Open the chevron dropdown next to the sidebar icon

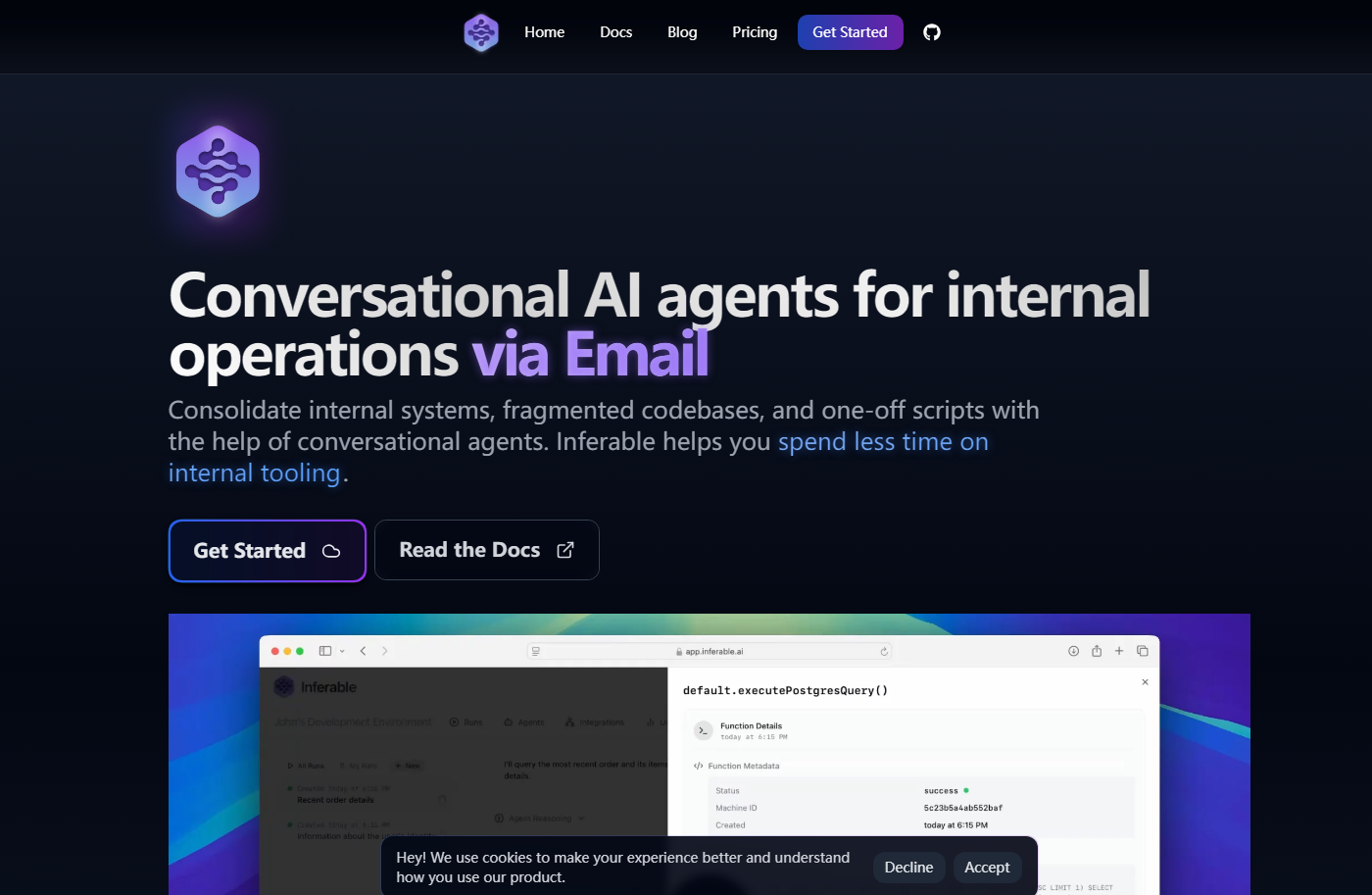click(x=342, y=651)
